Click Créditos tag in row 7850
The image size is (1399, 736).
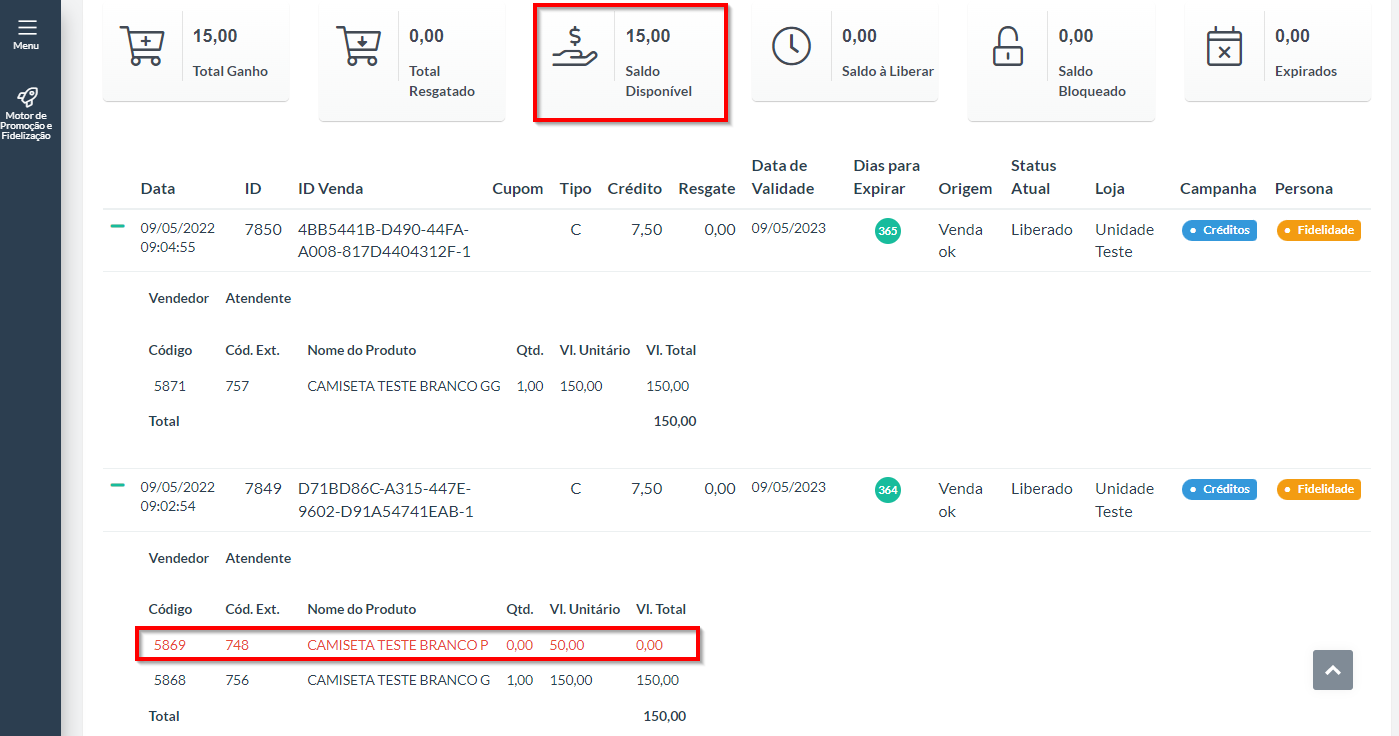tap(1219, 230)
